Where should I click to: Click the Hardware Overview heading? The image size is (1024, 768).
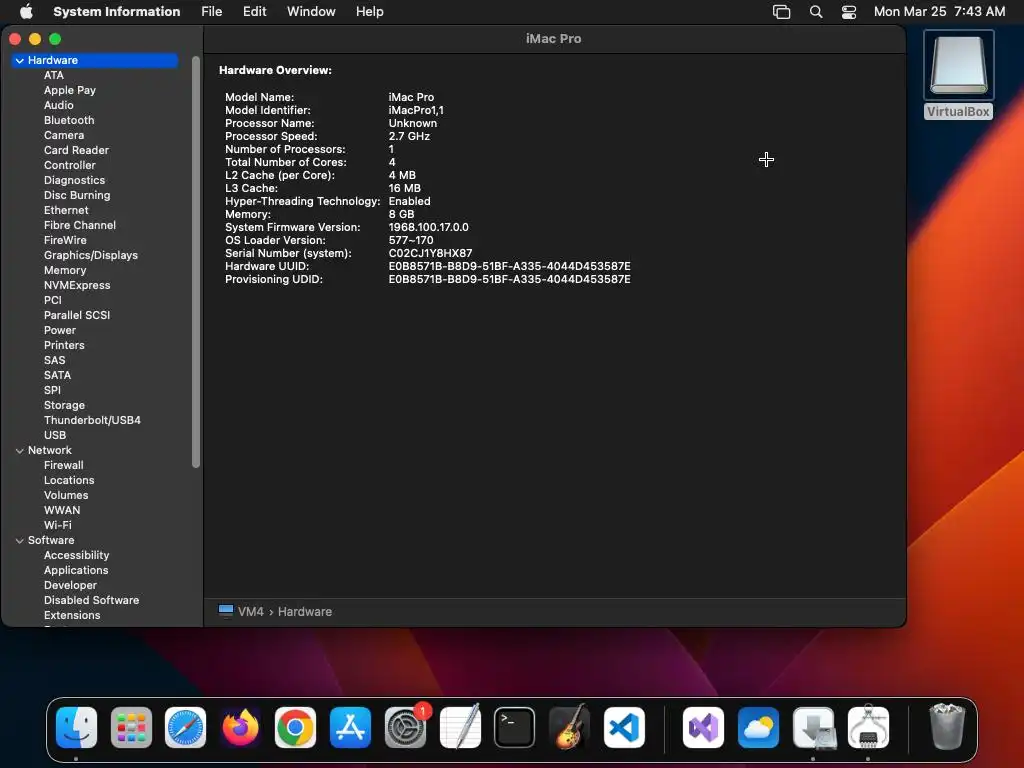(x=275, y=71)
